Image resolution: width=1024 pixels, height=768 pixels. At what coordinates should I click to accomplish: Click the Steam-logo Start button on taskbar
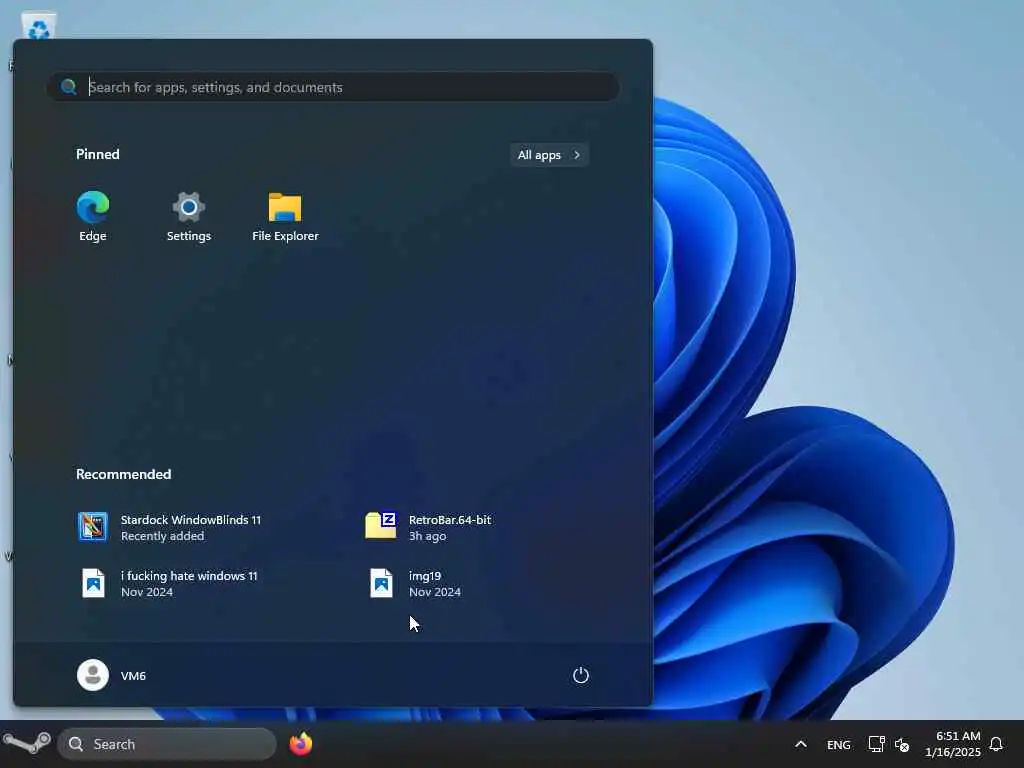[x=27, y=743]
